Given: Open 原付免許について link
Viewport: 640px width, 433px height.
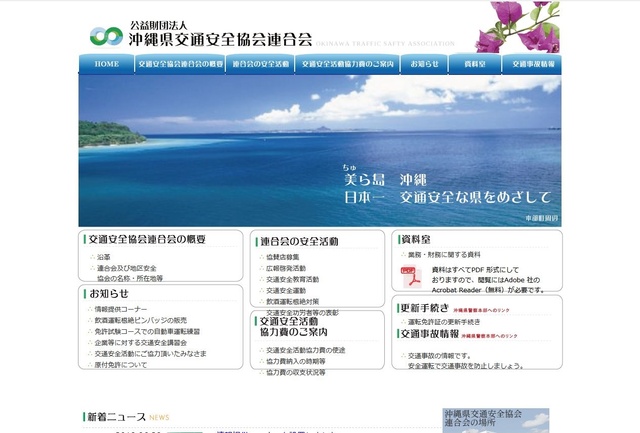Looking at the screenshot, I should tap(121, 364).
